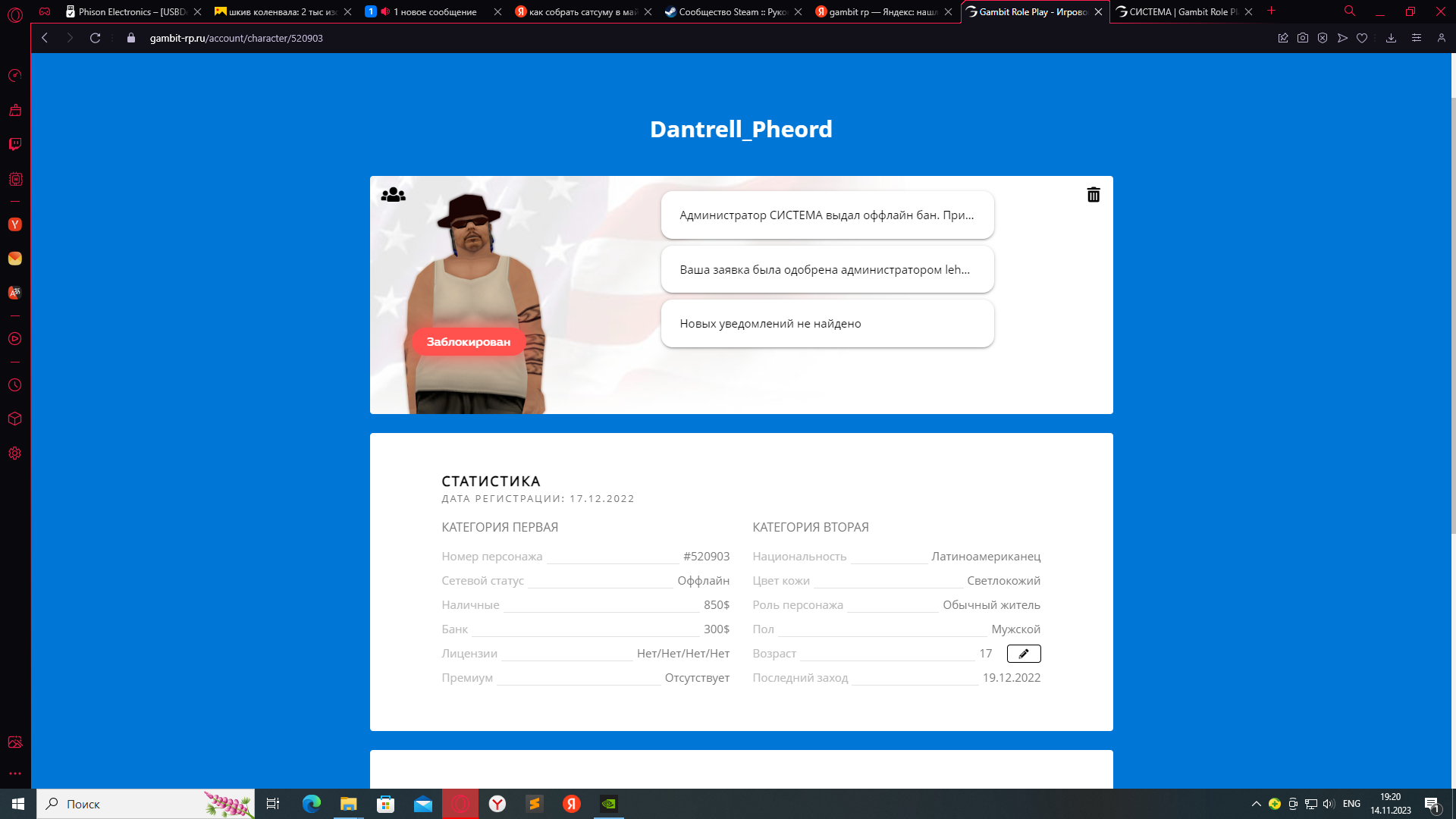
Task: Open Opera sidebar settings gear
Action: (15, 453)
